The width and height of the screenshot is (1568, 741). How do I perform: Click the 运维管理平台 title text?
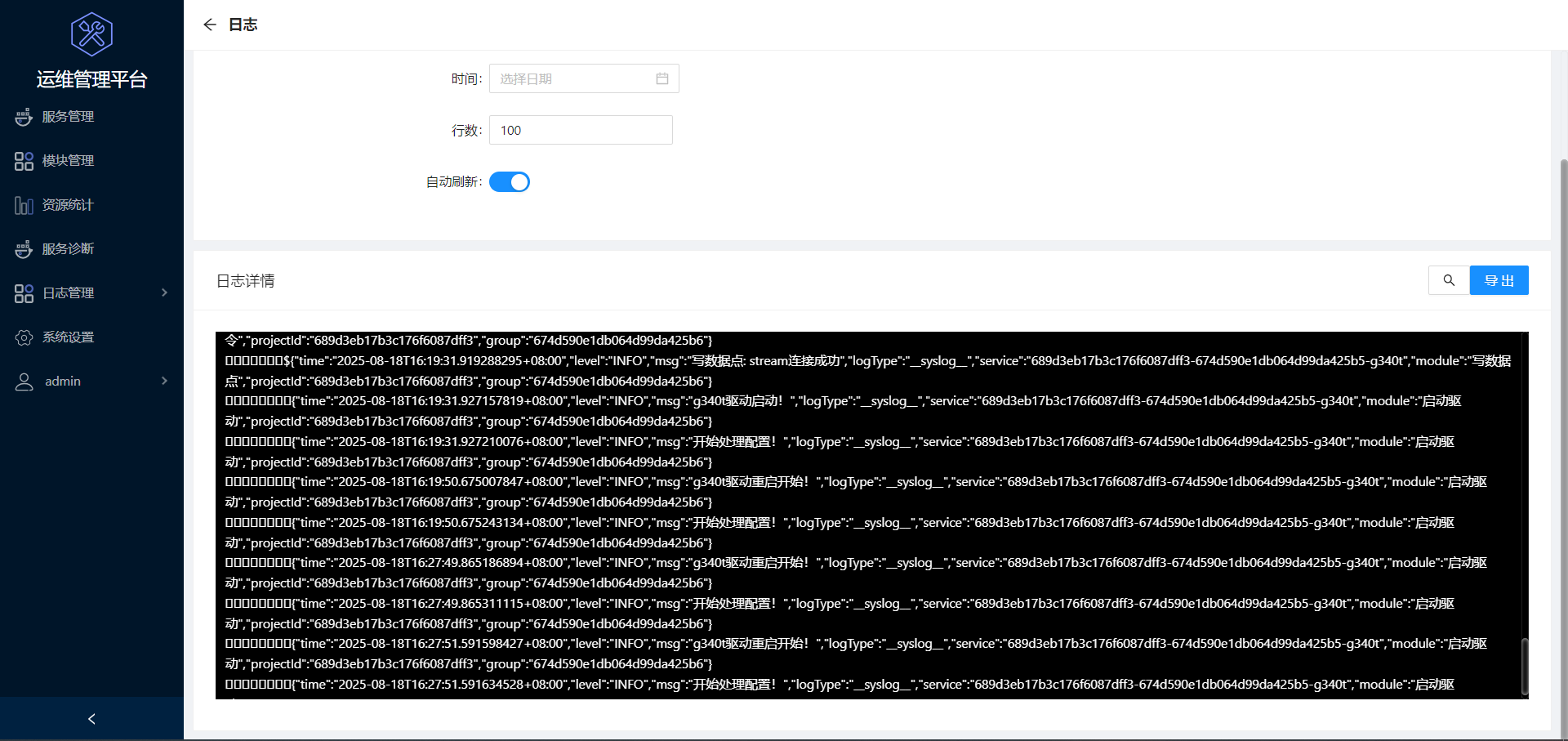pos(91,79)
